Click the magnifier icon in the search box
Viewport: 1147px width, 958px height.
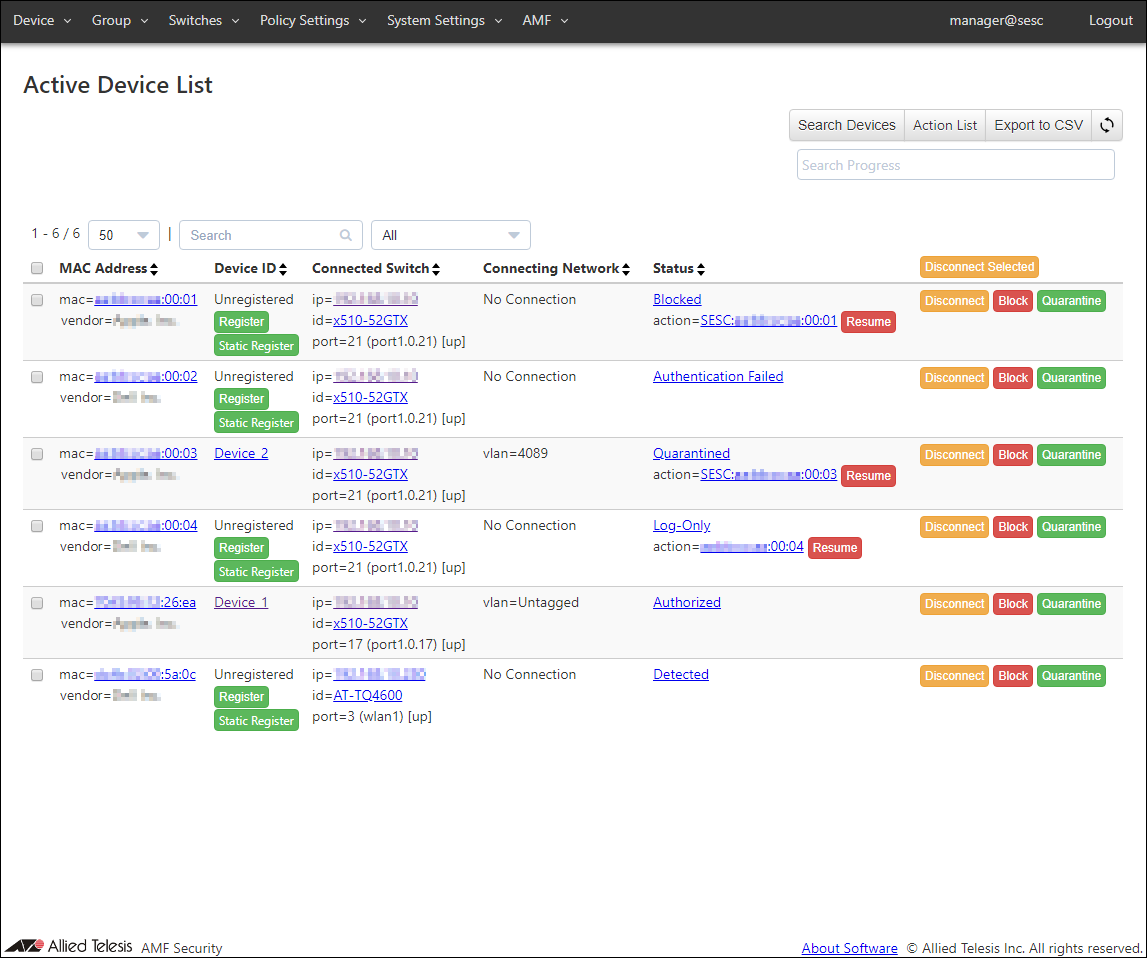tap(346, 235)
